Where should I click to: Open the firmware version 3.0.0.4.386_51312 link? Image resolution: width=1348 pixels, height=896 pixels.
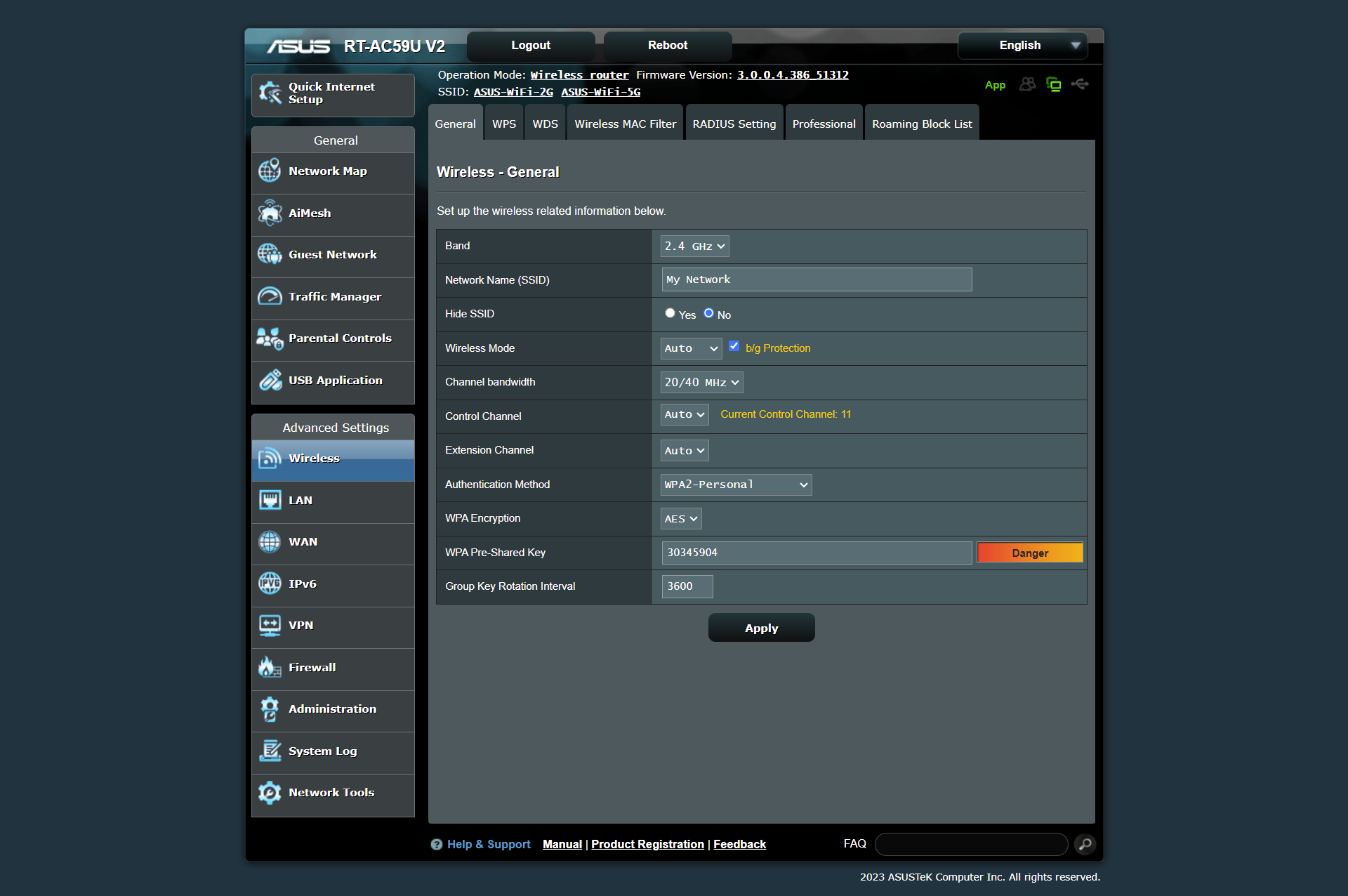[x=793, y=74]
